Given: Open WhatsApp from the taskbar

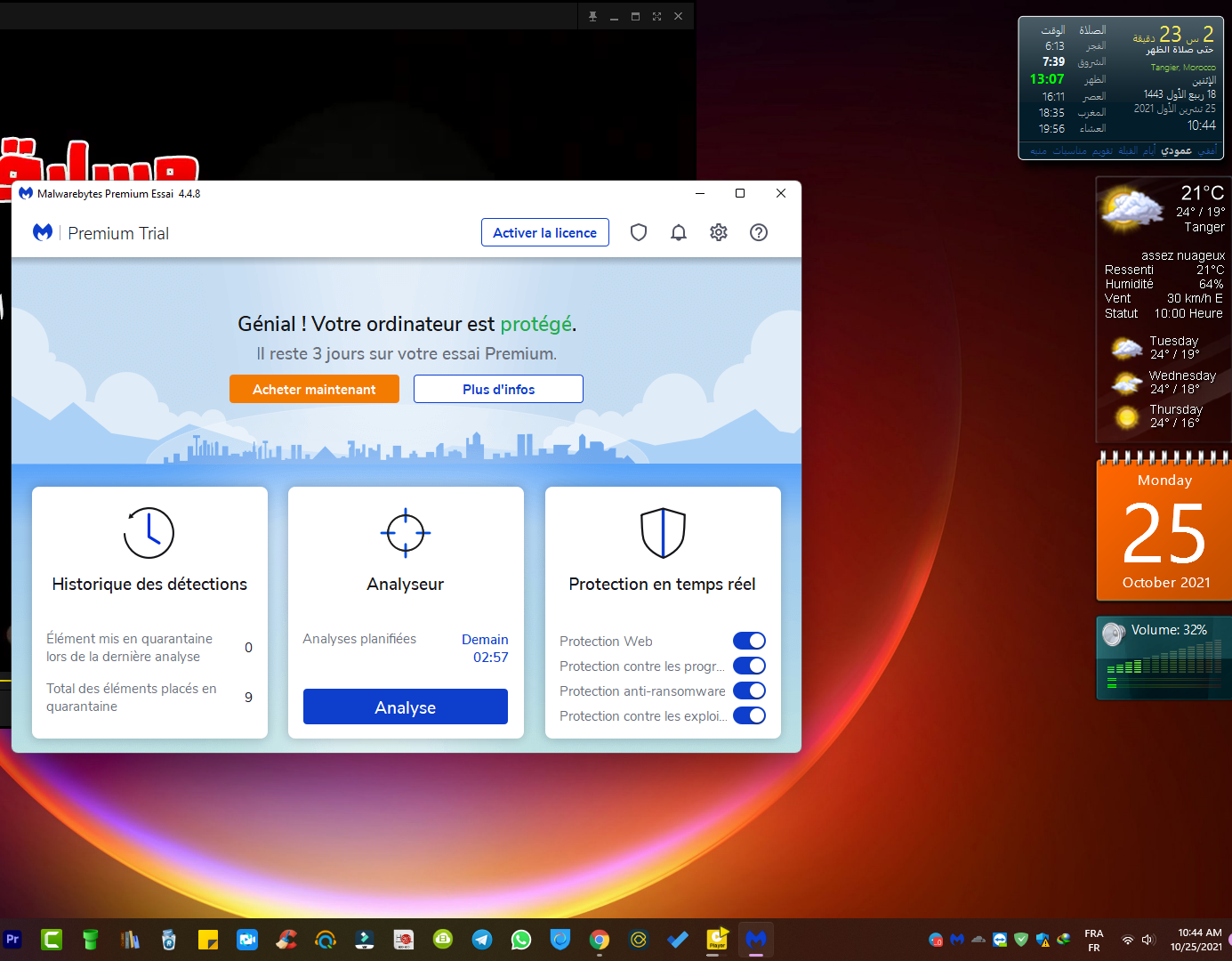Looking at the screenshot, I should tap(521, 939).
